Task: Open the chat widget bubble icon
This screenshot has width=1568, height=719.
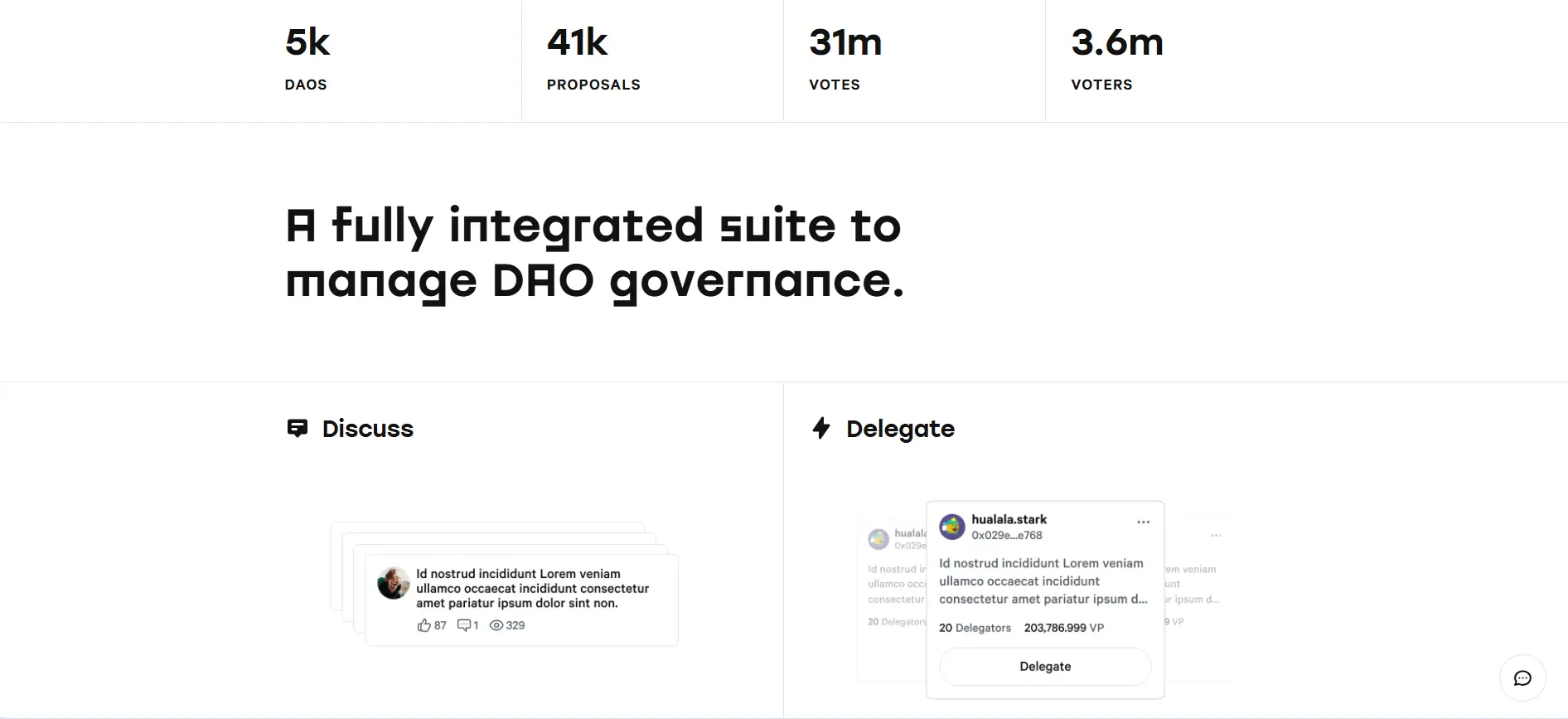Action: (1522, 678)
